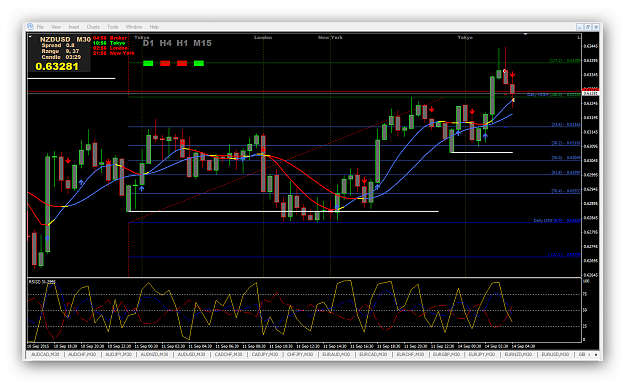Click the yellow 0.63281 price readout
Image resolution: width=625 pixels, height=383 pixels.
[57, 67]
